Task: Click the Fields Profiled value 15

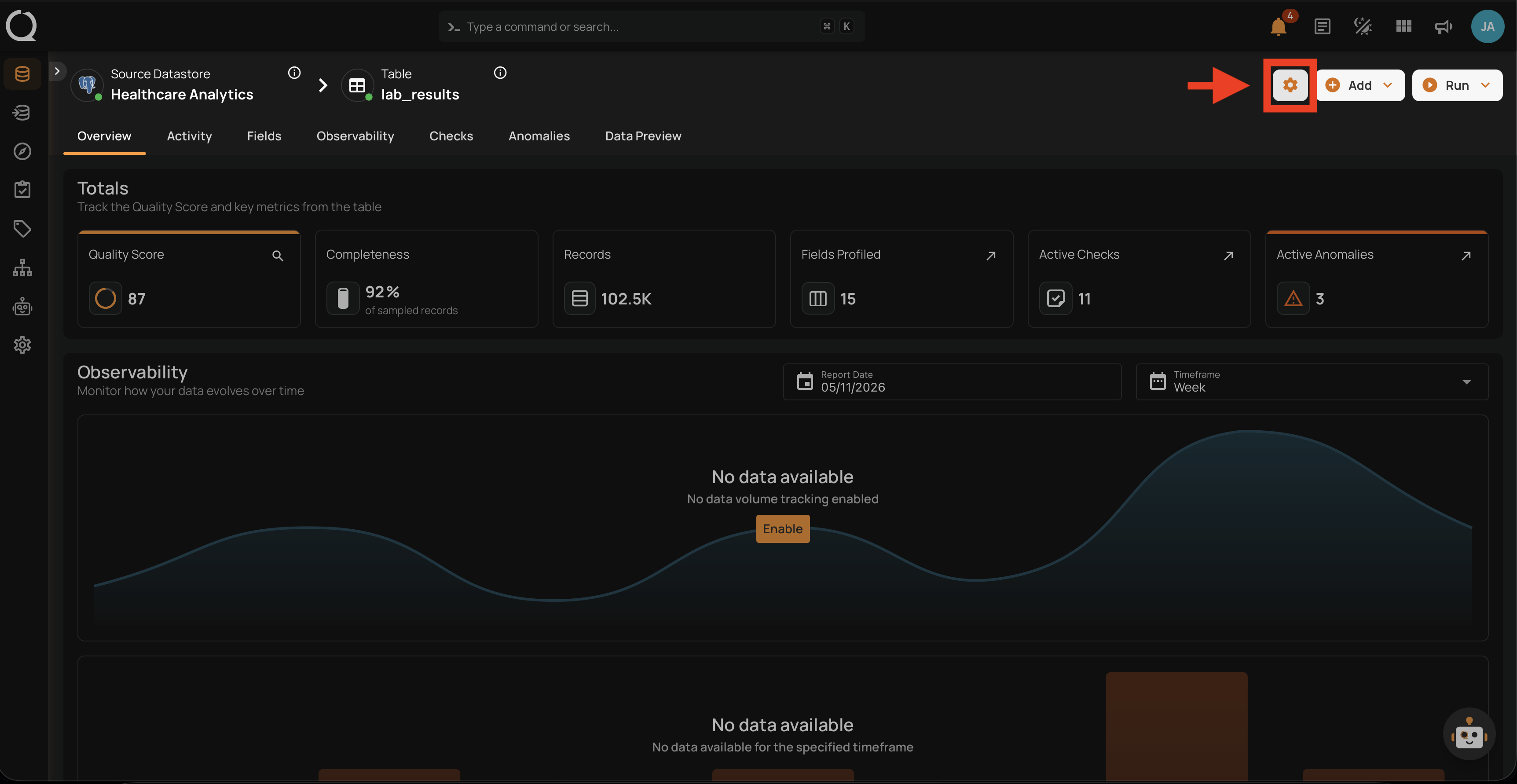Action: [847, 299]
